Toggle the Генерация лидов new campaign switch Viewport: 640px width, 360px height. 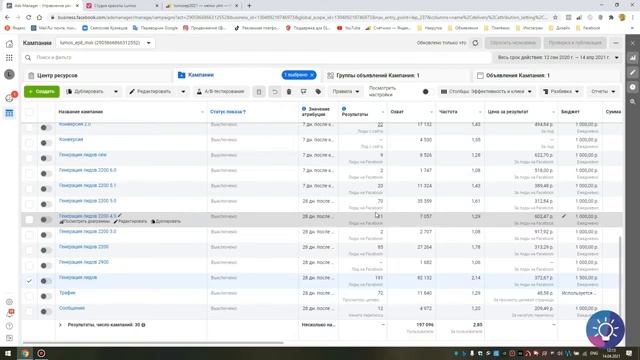[x=46, y=158]
